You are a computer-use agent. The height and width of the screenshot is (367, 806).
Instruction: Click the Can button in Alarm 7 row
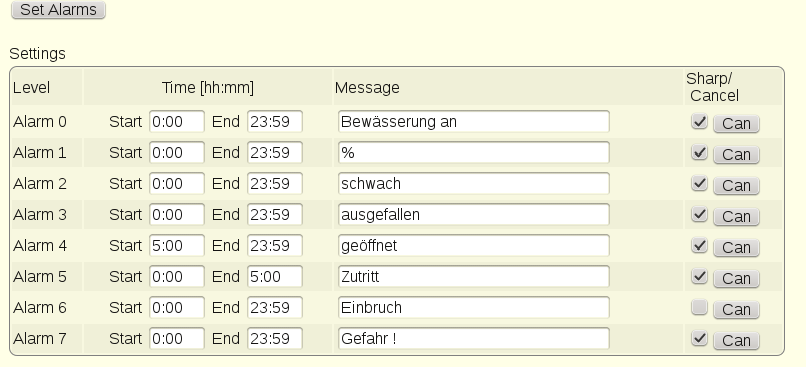736,340
